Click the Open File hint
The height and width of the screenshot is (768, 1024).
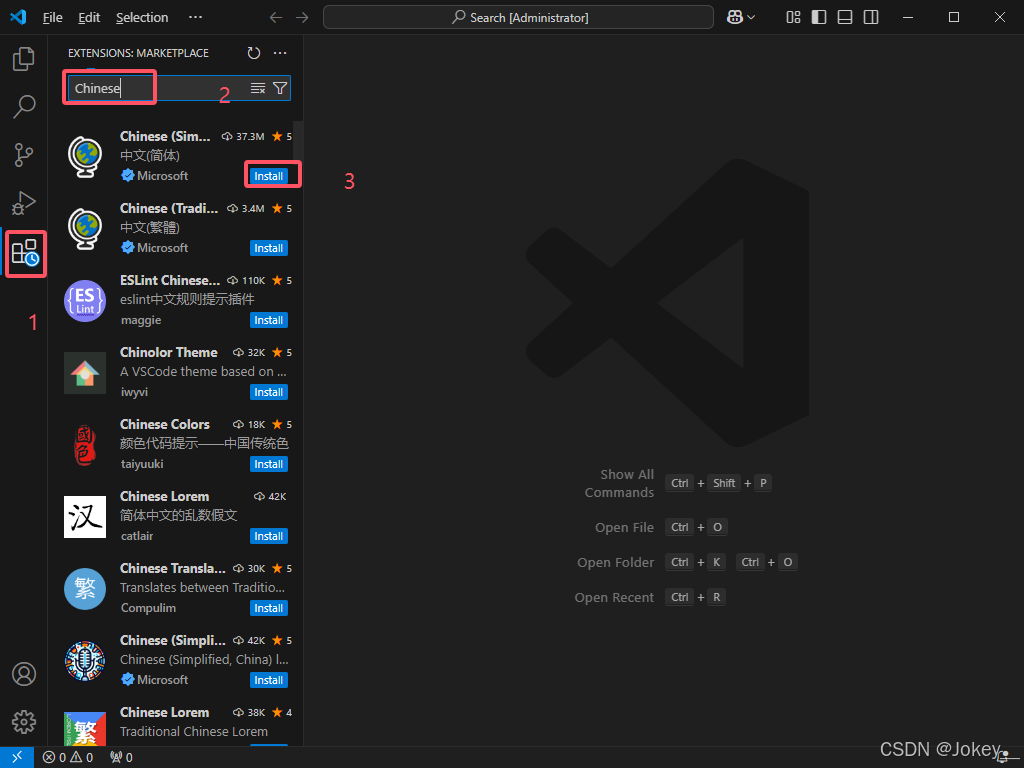pyautogui.click(x=624, y=527)
